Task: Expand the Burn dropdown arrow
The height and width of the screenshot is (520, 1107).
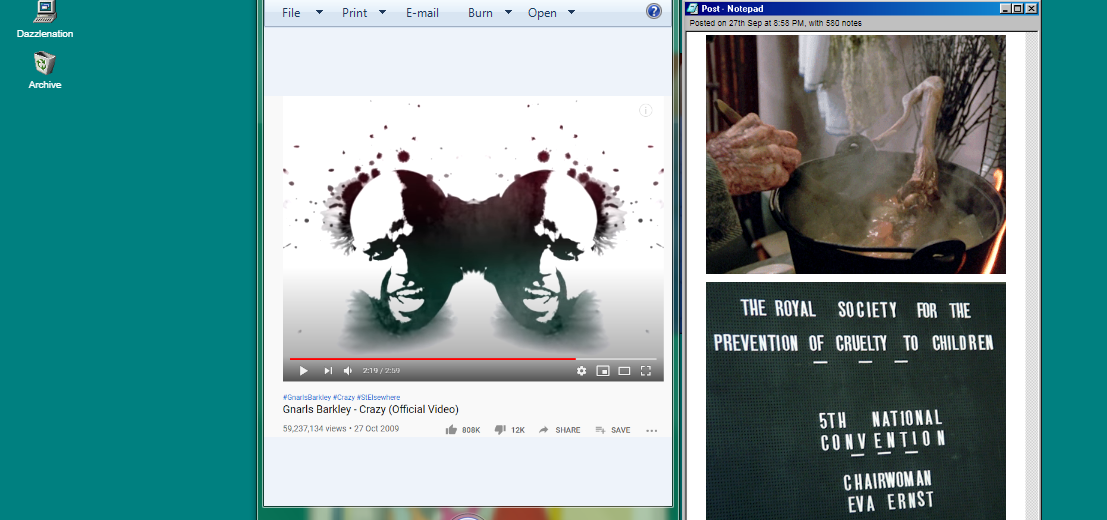Action: [508, 12]
